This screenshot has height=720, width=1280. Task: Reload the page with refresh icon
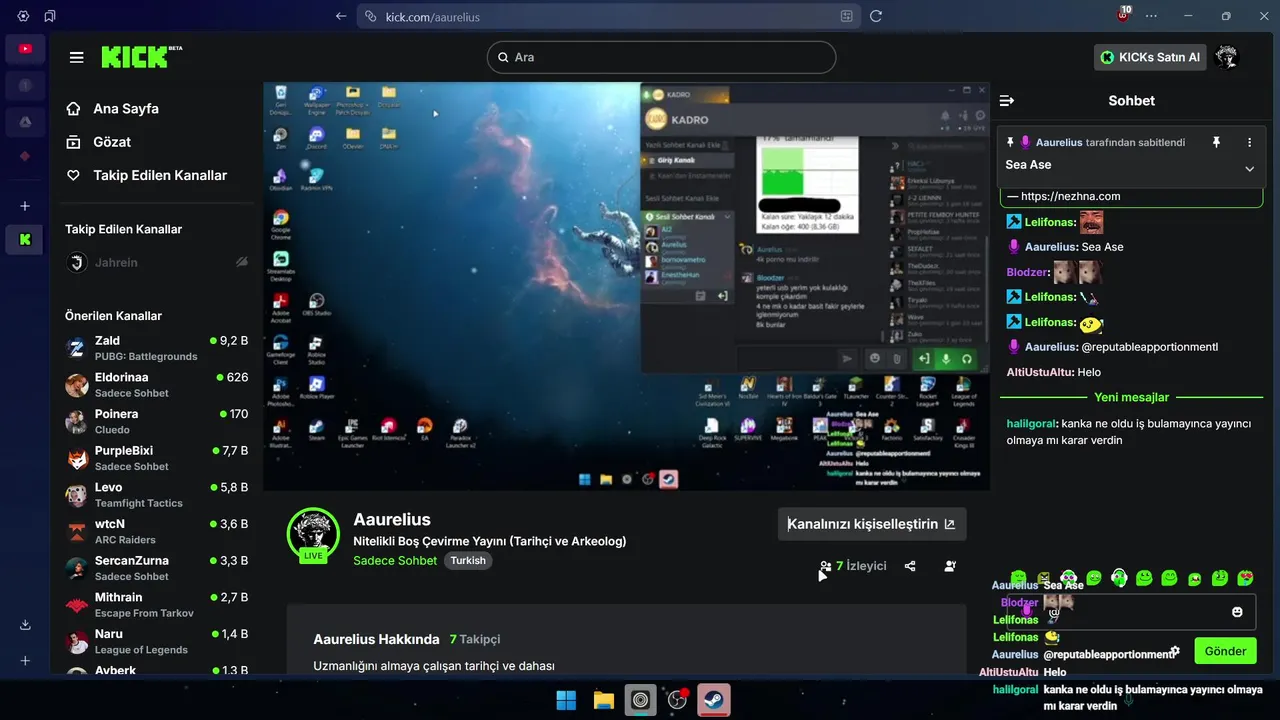pos(876,16)
